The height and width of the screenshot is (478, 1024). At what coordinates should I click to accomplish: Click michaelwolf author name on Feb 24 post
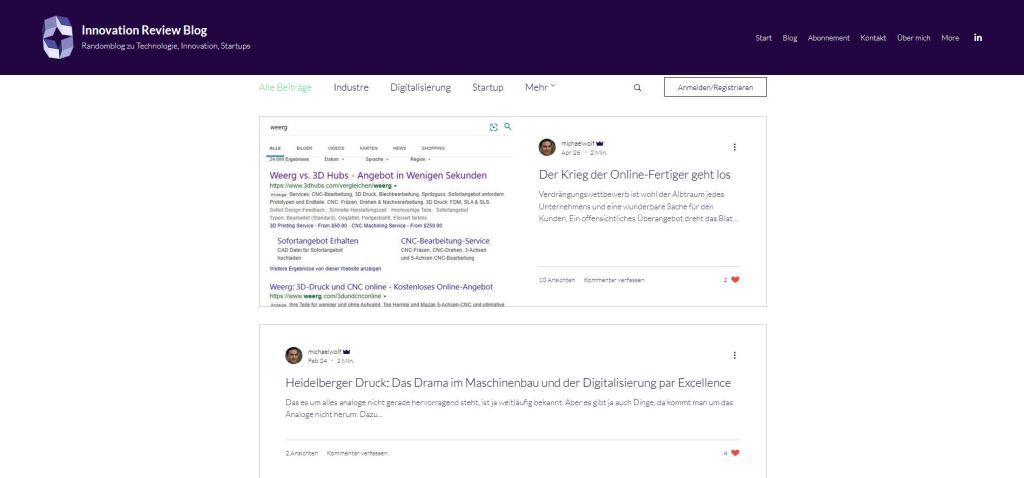point(325,351)
